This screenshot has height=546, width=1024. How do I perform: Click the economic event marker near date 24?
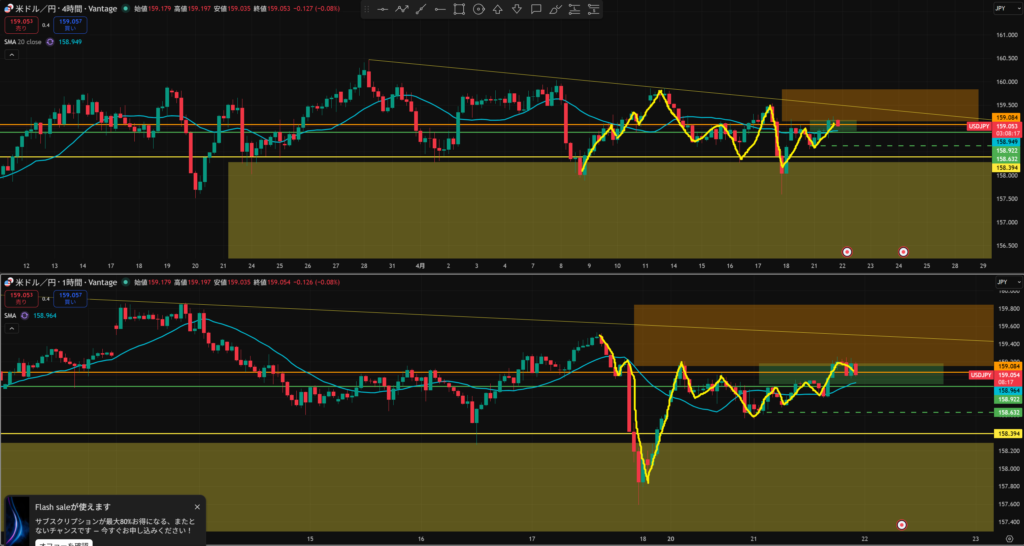click(x=904, y=252)
